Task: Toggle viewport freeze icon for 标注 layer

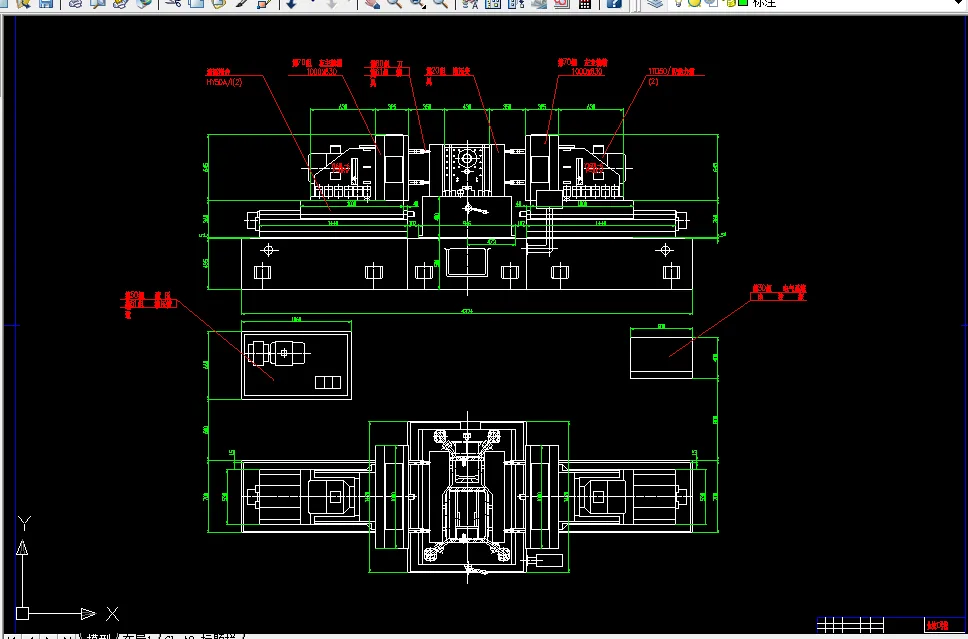Action: [x=711, y=3]
